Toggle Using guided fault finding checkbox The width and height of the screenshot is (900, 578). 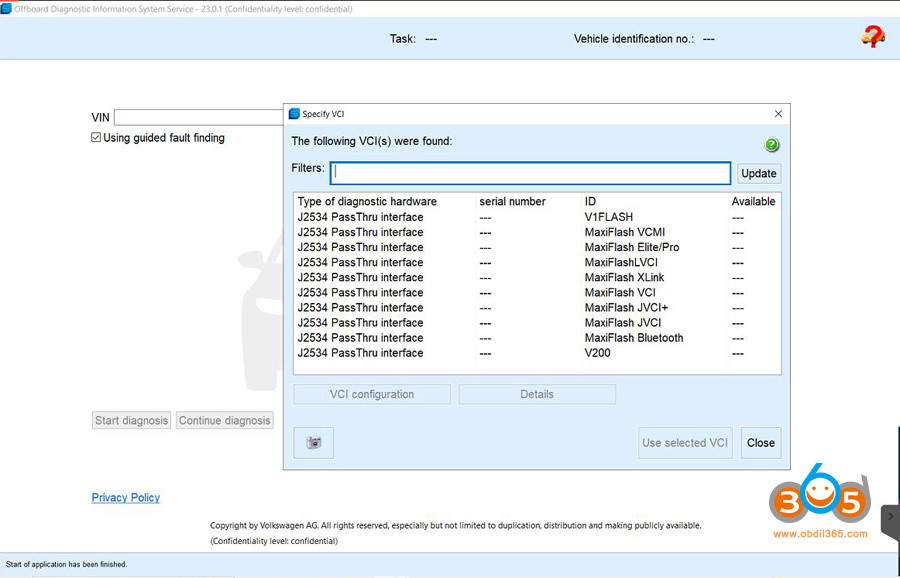point(96,138)
